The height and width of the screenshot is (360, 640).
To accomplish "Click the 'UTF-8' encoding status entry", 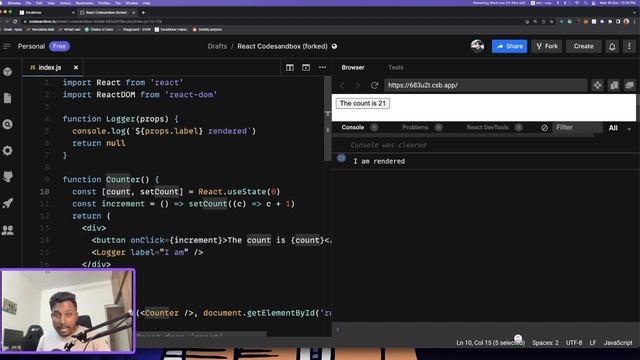I will point(574,342).
